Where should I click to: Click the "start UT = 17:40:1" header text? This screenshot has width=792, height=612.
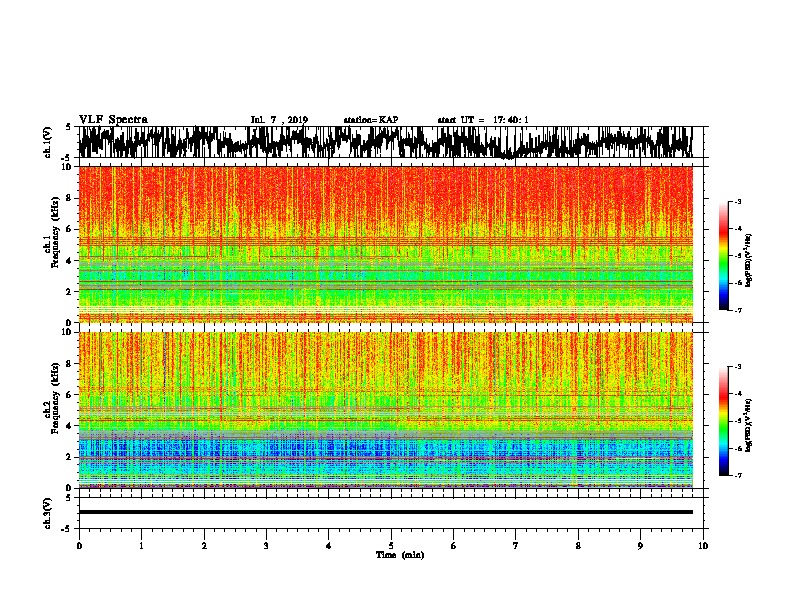tap(483, 120)
